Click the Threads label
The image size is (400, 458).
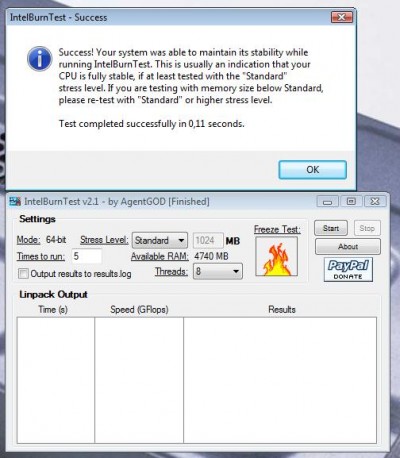point(171,272)
